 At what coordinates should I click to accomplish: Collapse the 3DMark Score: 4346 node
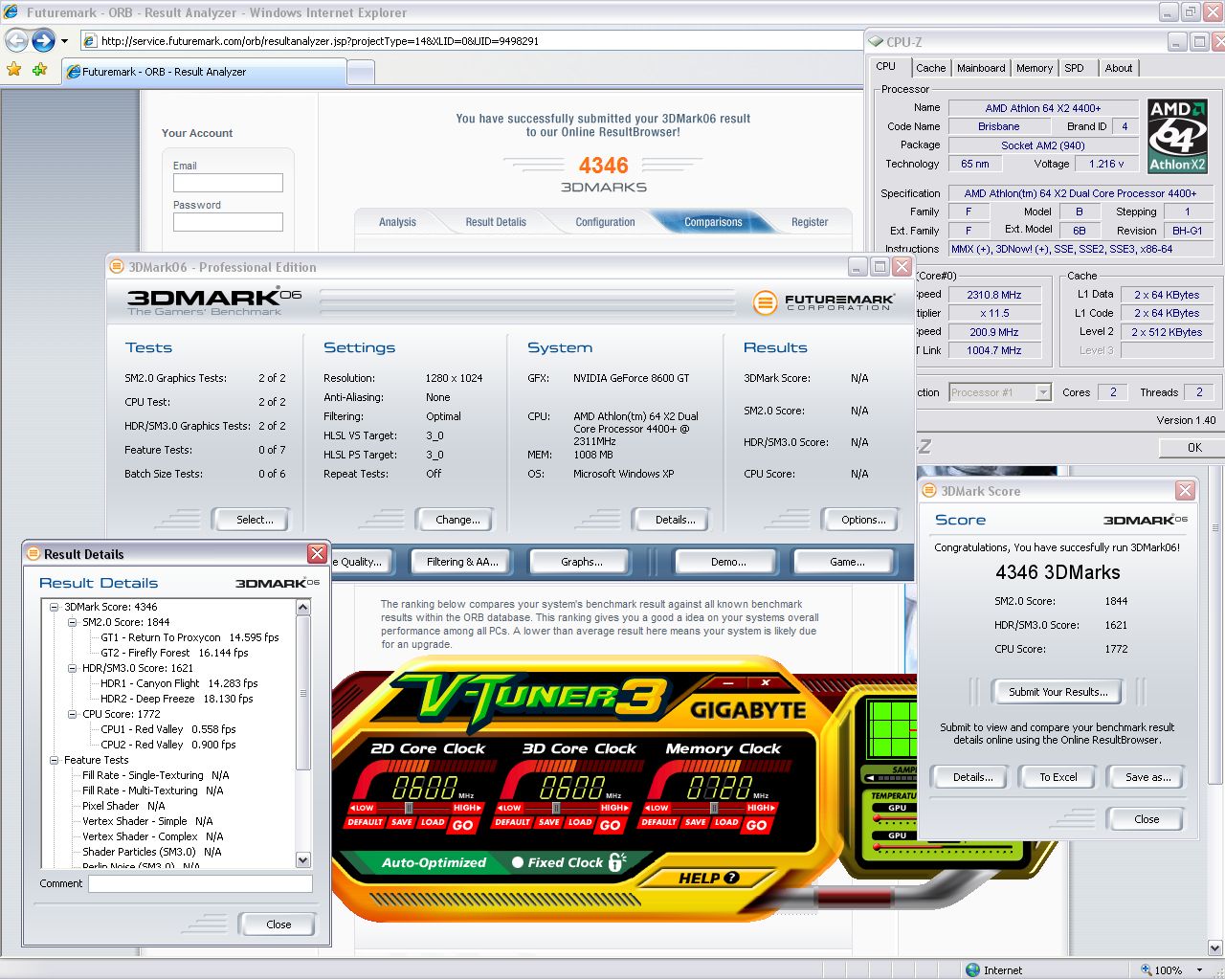[55, 607]
